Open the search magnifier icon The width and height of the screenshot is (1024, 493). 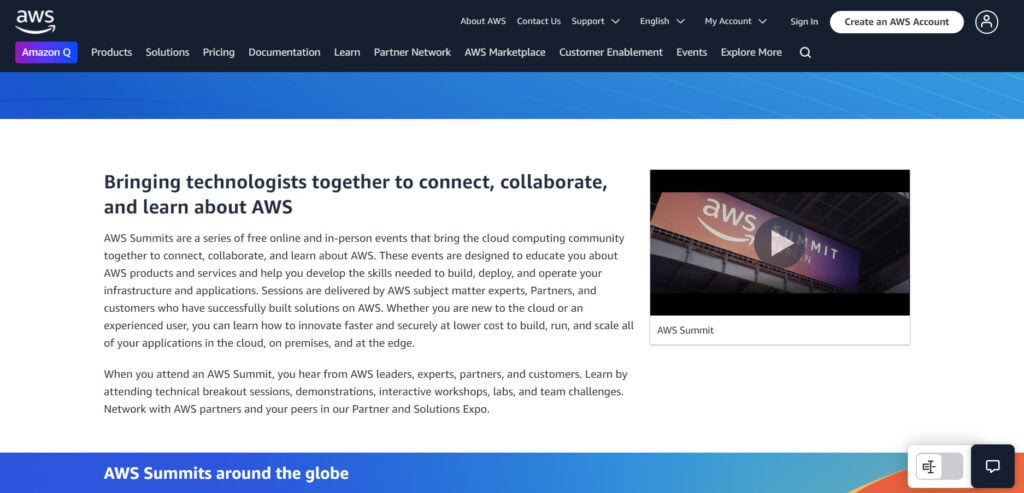click(x=805, y=53)
